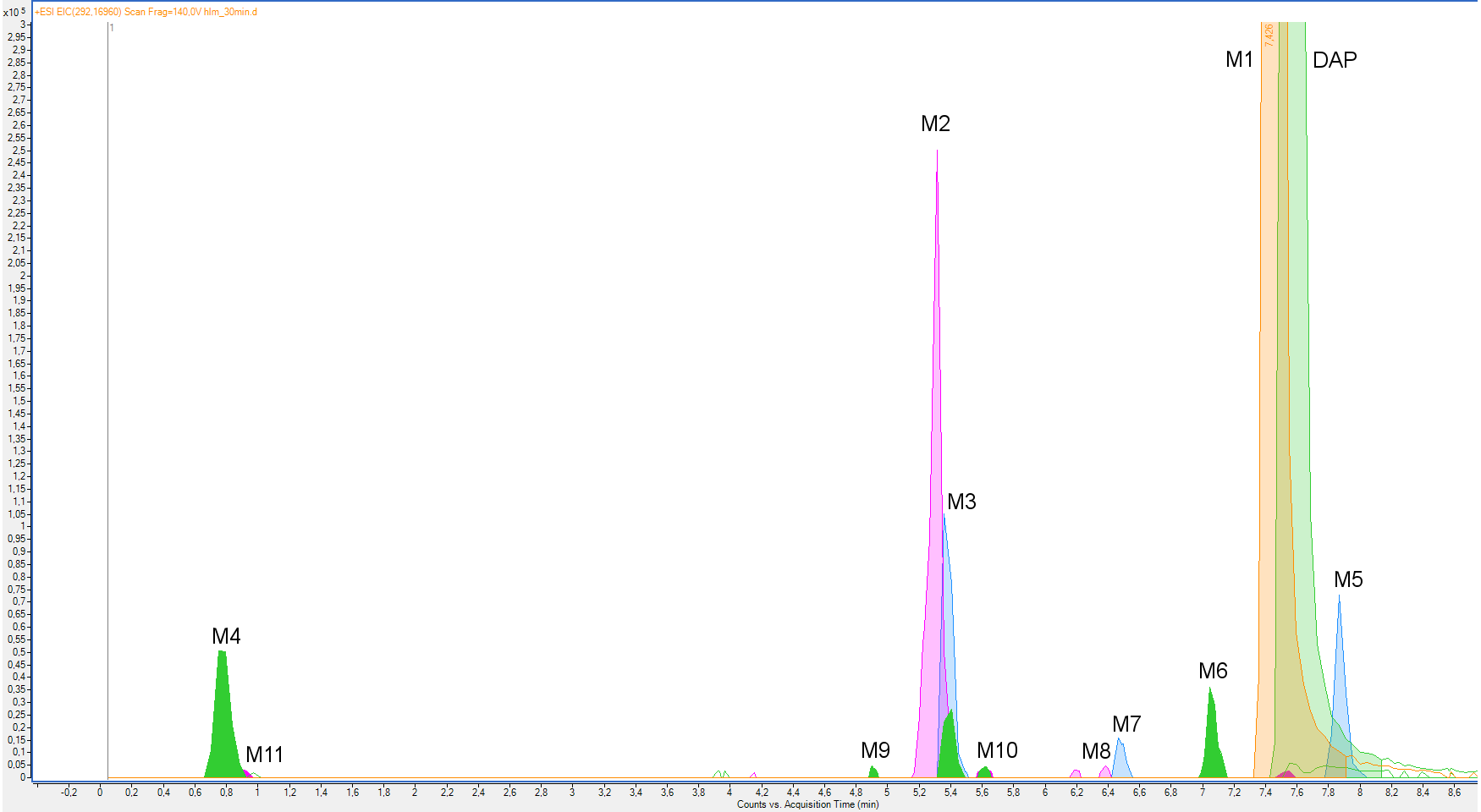
Task: Click the M3 peak label
Action: (x=961, y=502)
